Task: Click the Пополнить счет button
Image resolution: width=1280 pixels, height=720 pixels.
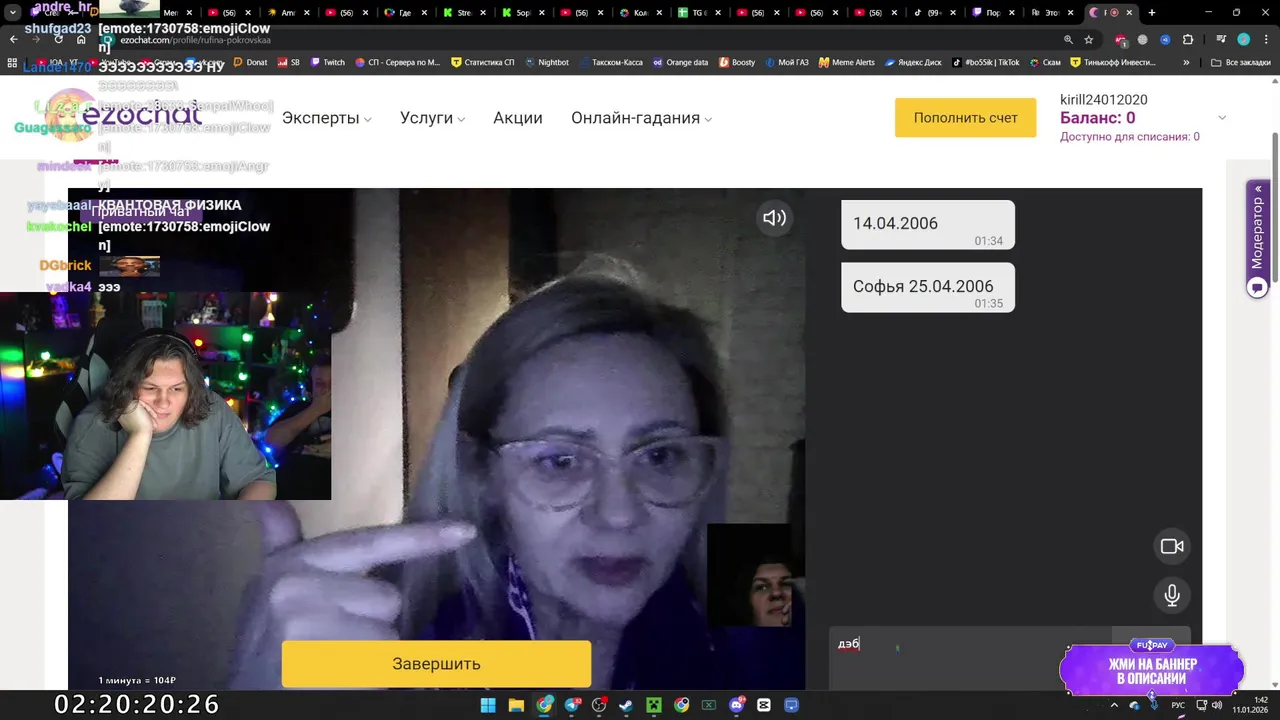Action: [x=965, y=118]
